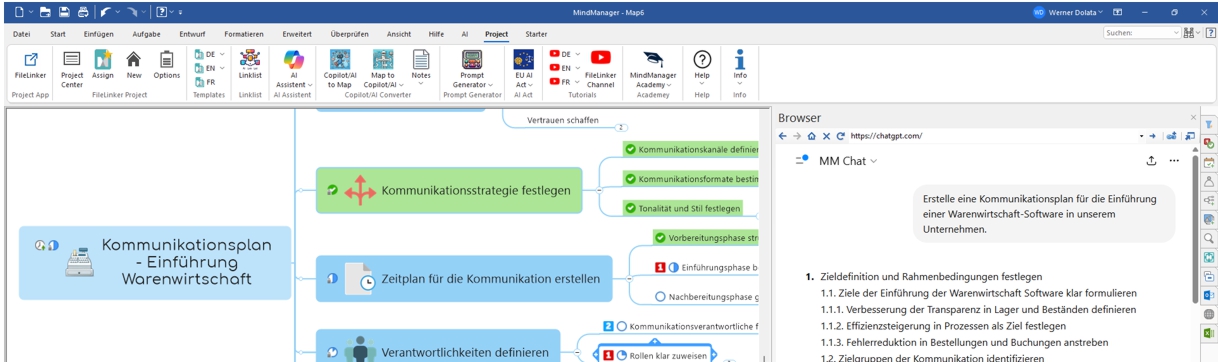Toggle checkmark on Vorbereitungsphase topic
The image size is (1218, 362).
[660, 238]
